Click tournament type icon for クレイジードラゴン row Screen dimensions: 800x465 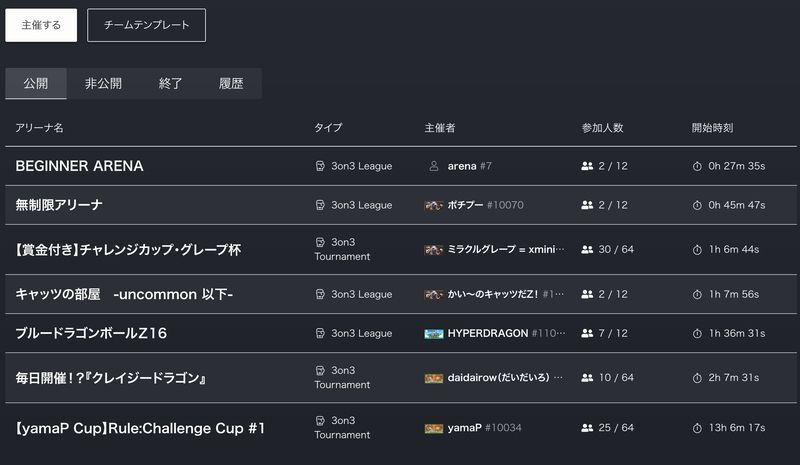click(320, 370)
